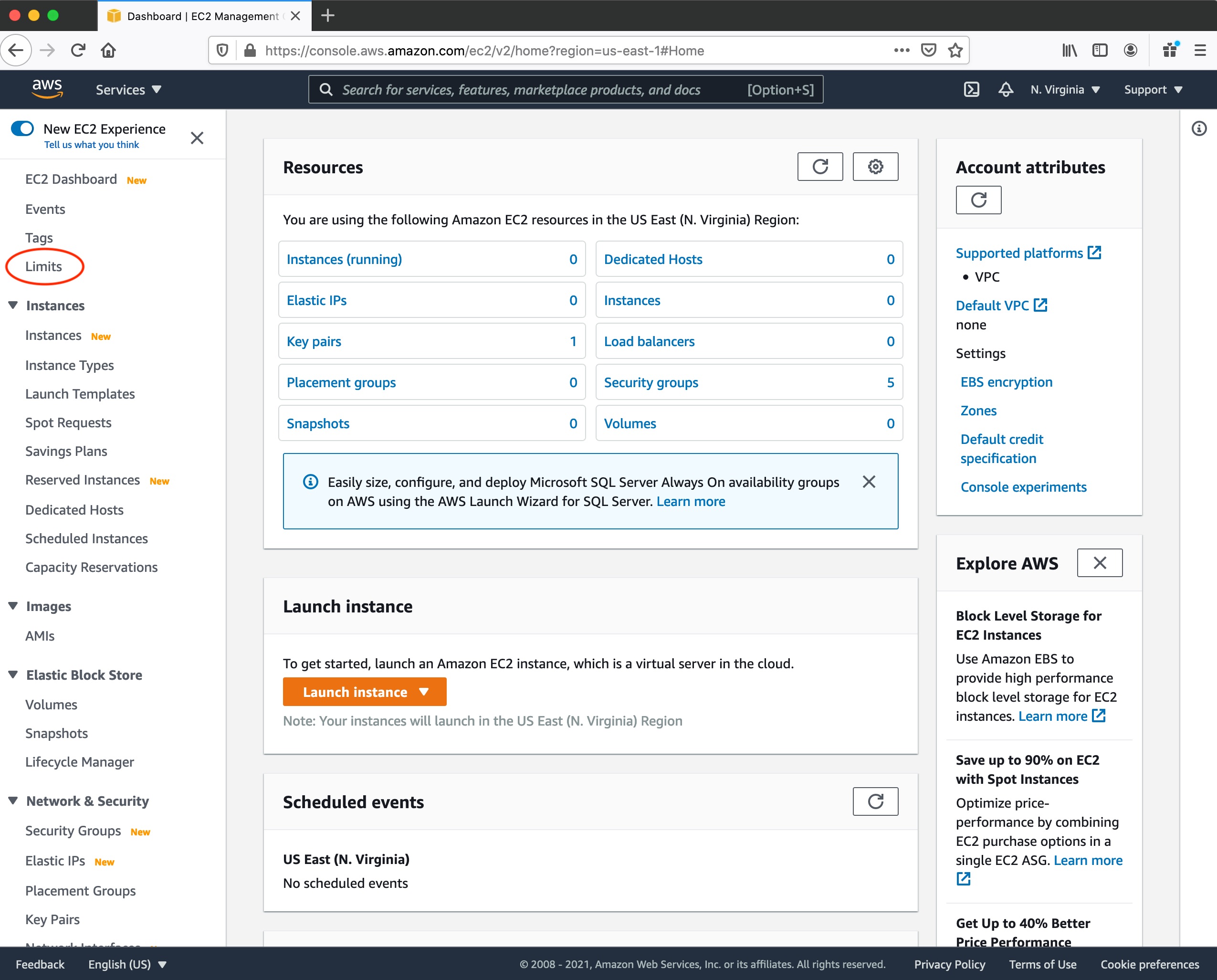The image size is (1217, 980).
Task: Open Default credit specification link
Action: tap(1002, 449)
